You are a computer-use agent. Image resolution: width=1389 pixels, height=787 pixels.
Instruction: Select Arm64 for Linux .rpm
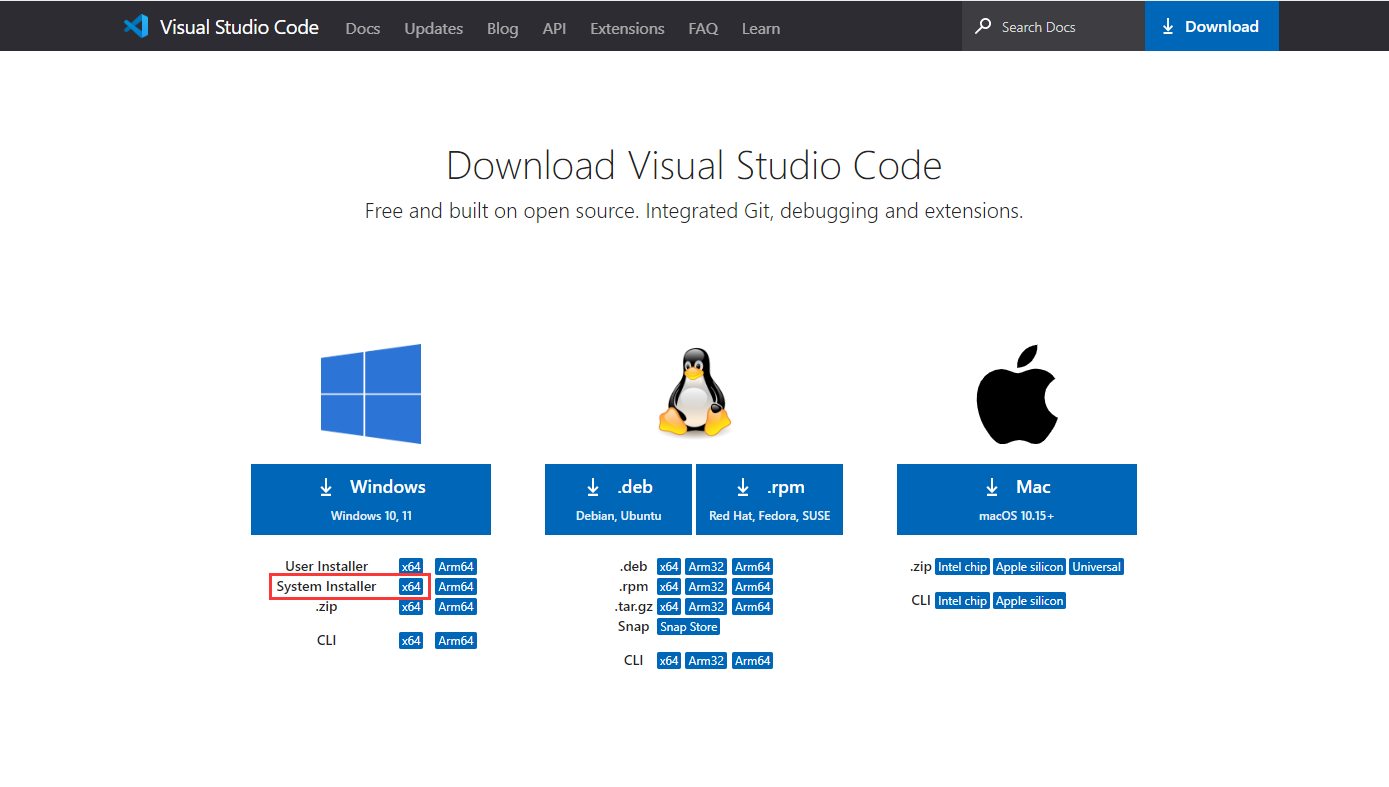[x=753, y=587]
